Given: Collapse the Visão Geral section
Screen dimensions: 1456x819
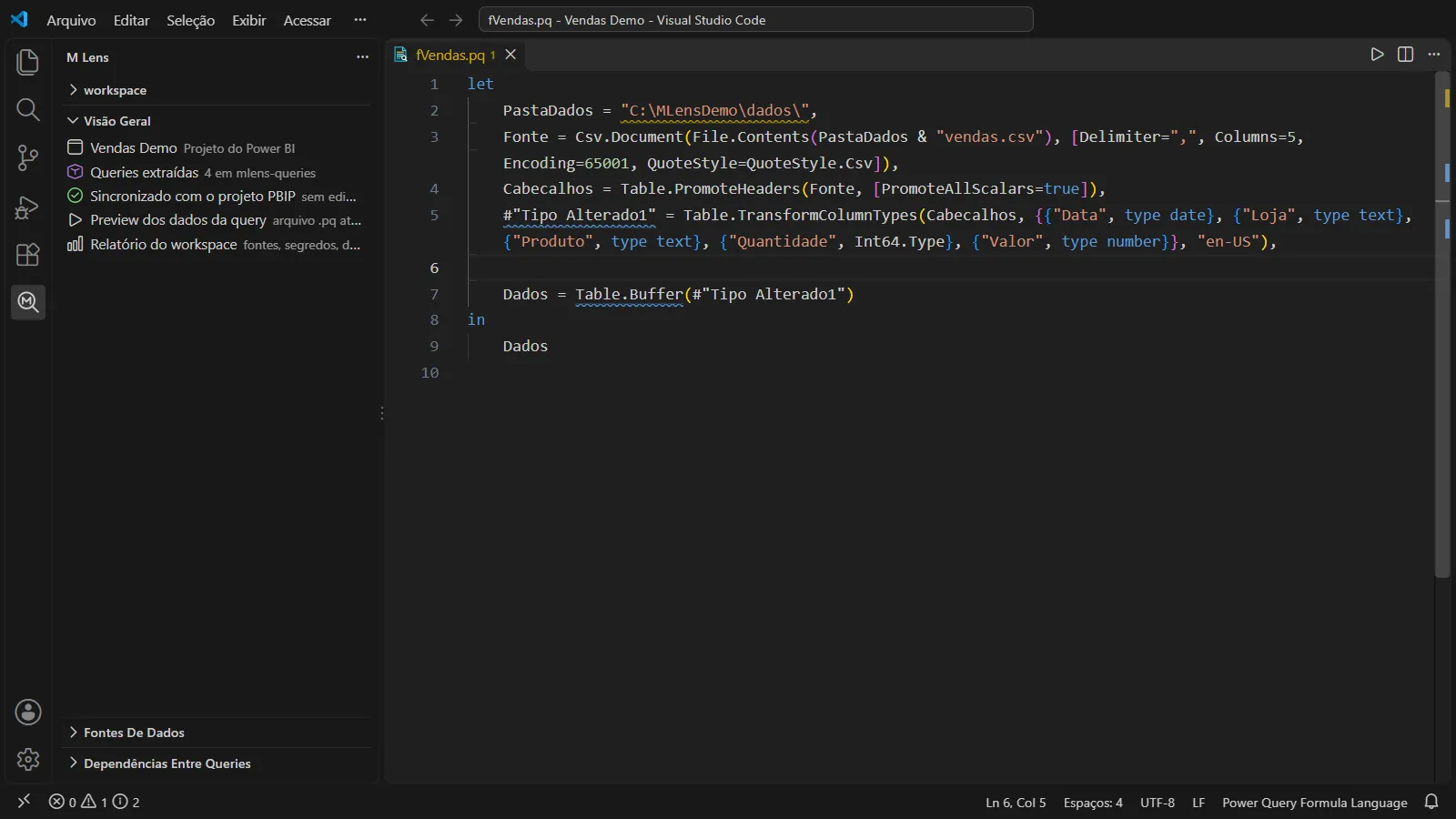Looking at the screenshot, I should pyautogui.click(x=218, y=120).
